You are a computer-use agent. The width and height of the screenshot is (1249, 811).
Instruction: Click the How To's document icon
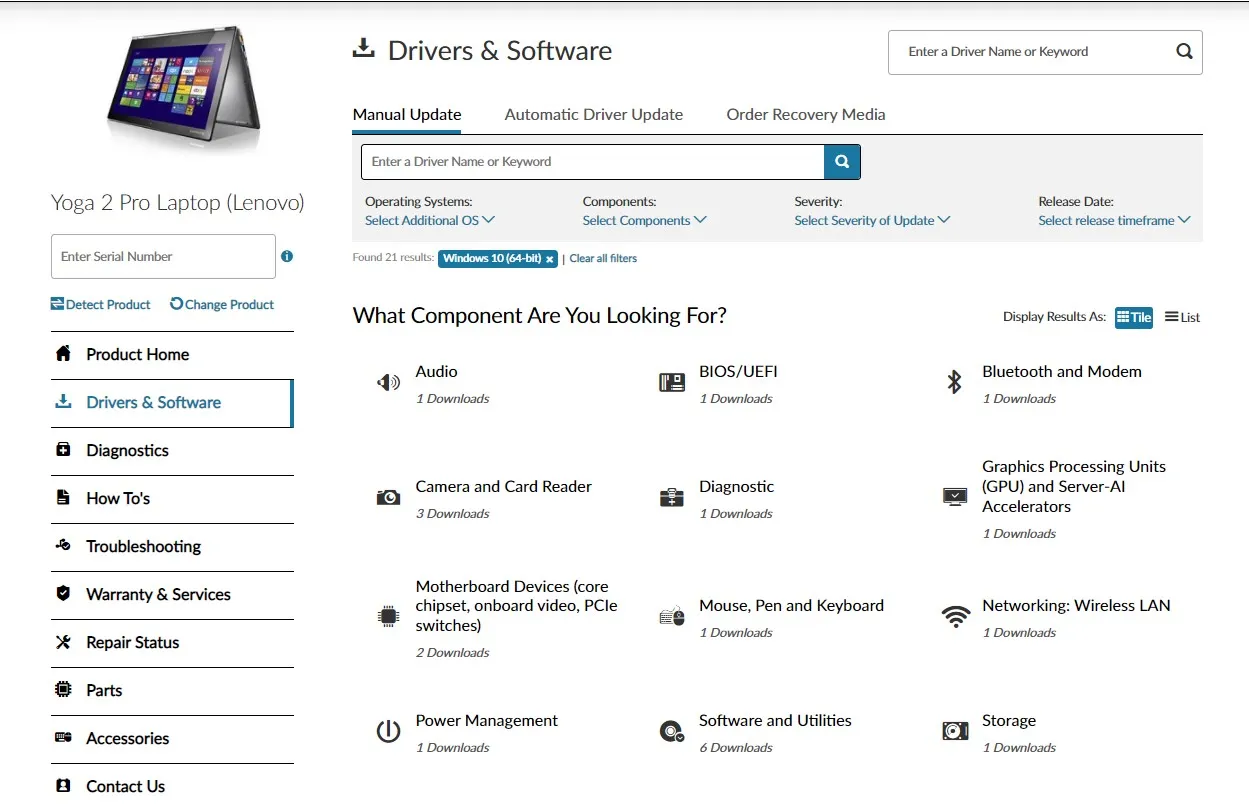(64, 498)
